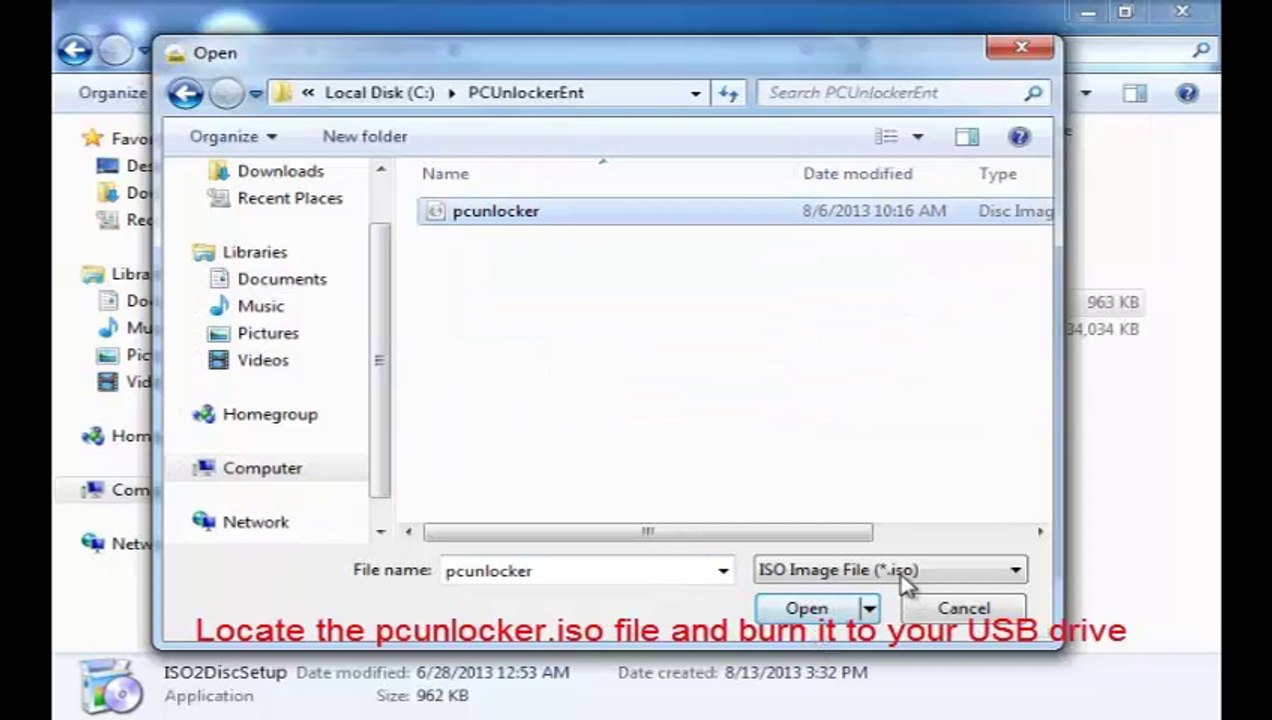This screenshot has height=720, width=1272.
Task: Click the Music note icon in dialog sidebar
Action: pyautogui.click(x=219, y=306)
